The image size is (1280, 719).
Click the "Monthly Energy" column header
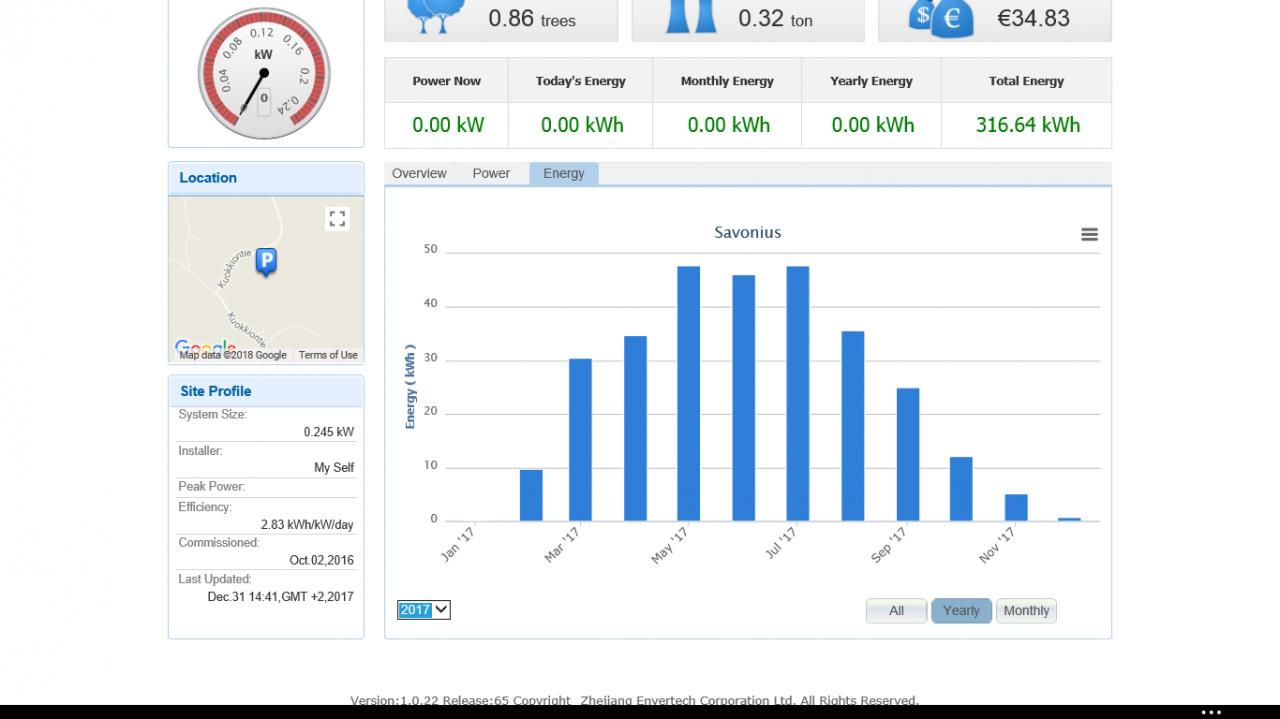point(727,81)
